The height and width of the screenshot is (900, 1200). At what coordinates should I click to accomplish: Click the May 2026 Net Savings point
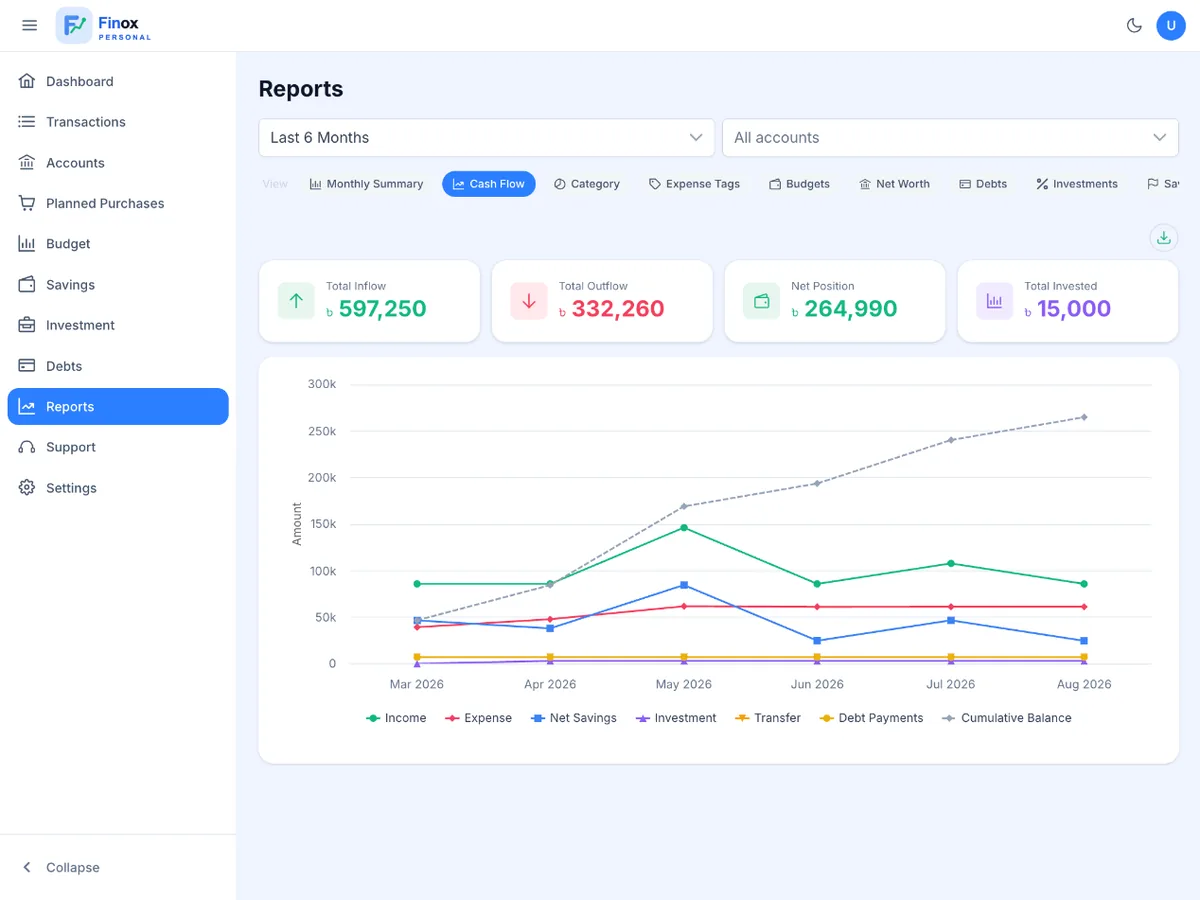684,585
